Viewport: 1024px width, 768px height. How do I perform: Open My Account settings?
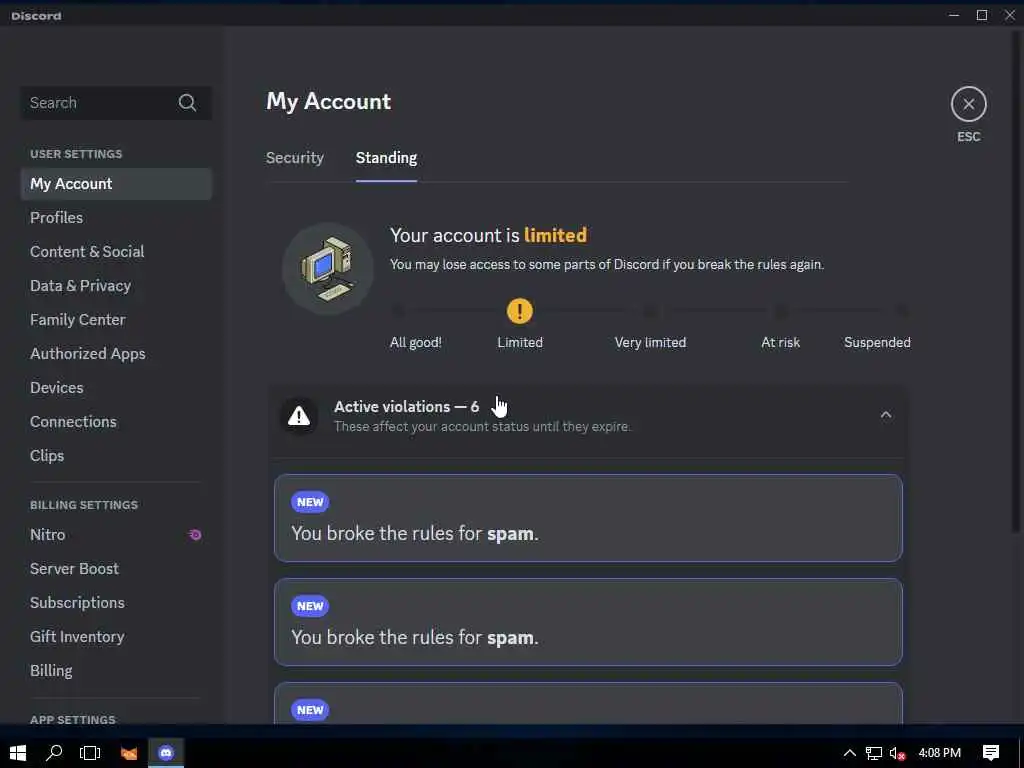pos(116,184)
